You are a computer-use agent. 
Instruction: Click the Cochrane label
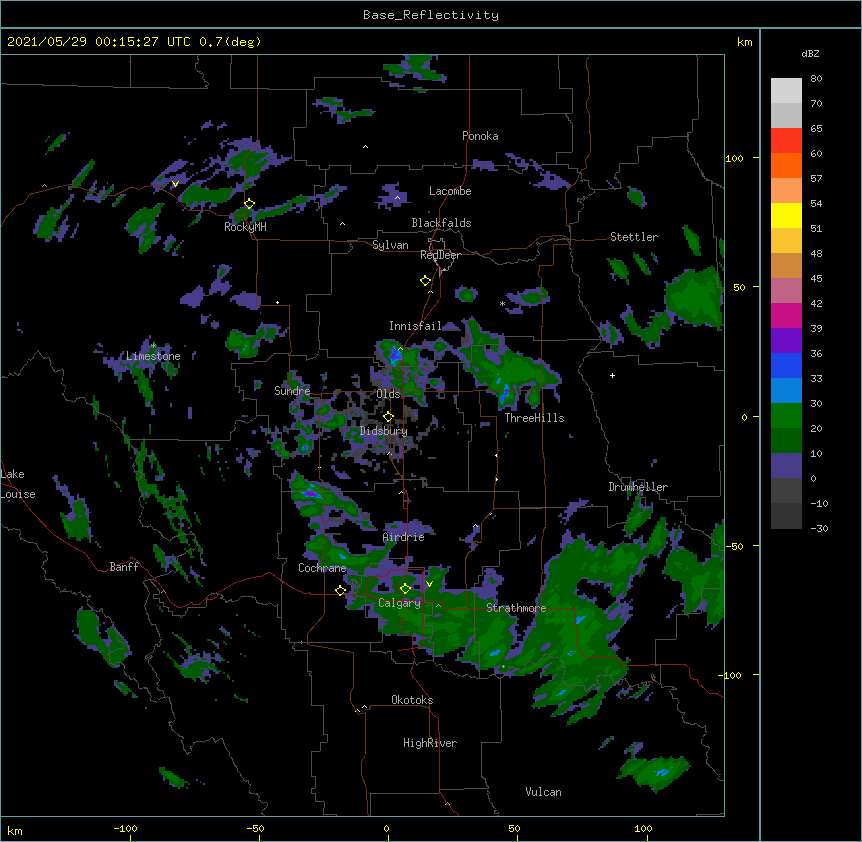[x=322, y=568]
